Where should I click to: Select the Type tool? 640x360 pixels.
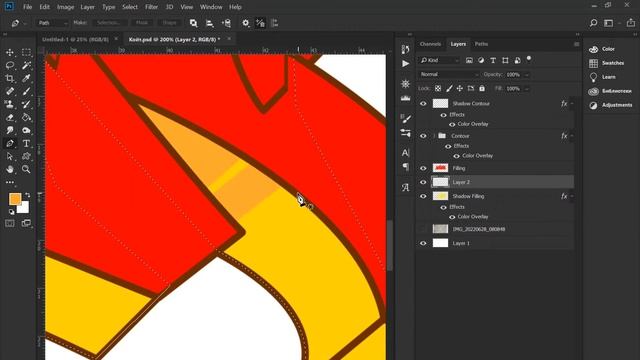pyautogui.click(x=26, y=143)
